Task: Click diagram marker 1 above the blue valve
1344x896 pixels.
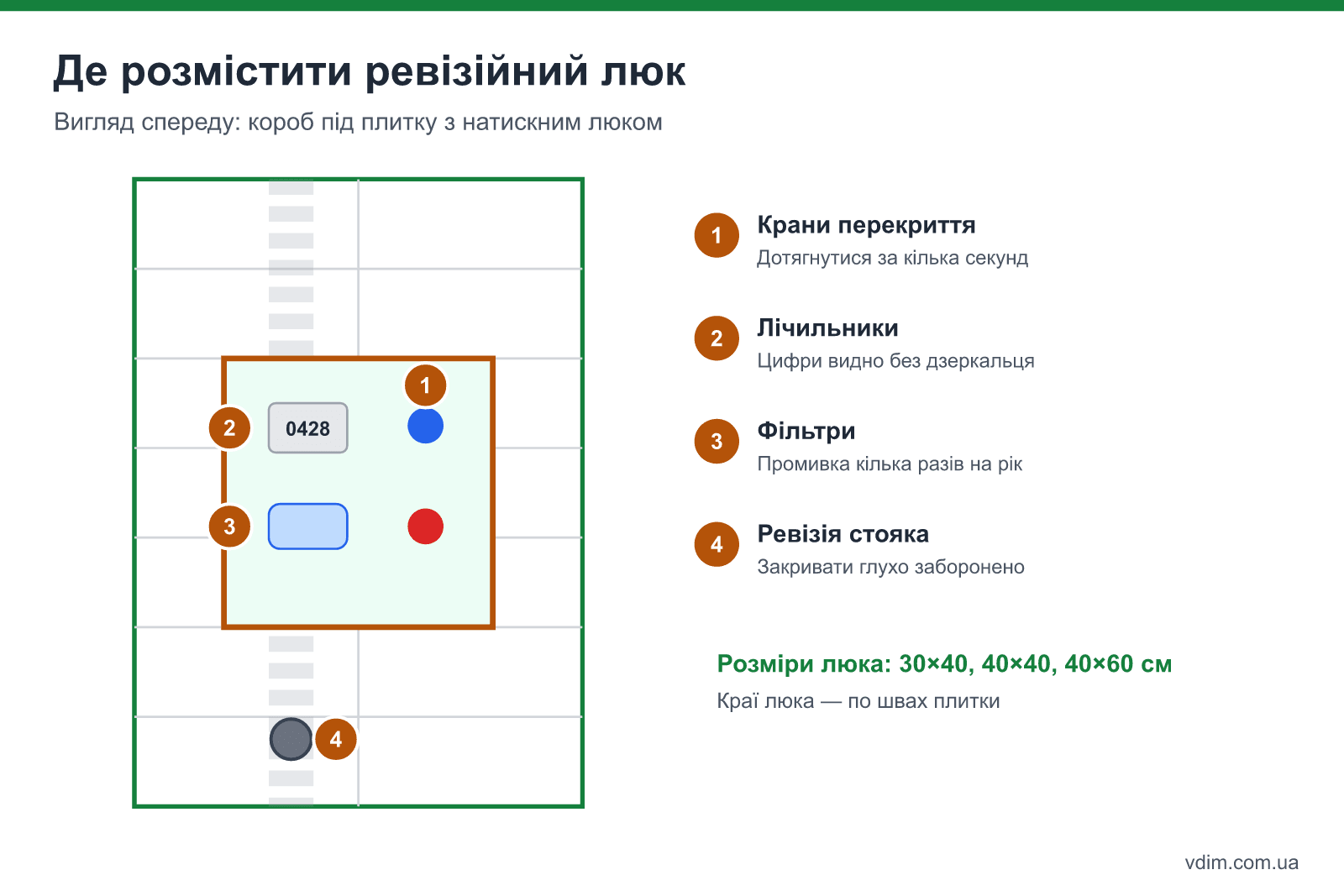Action: click(425, 385)
